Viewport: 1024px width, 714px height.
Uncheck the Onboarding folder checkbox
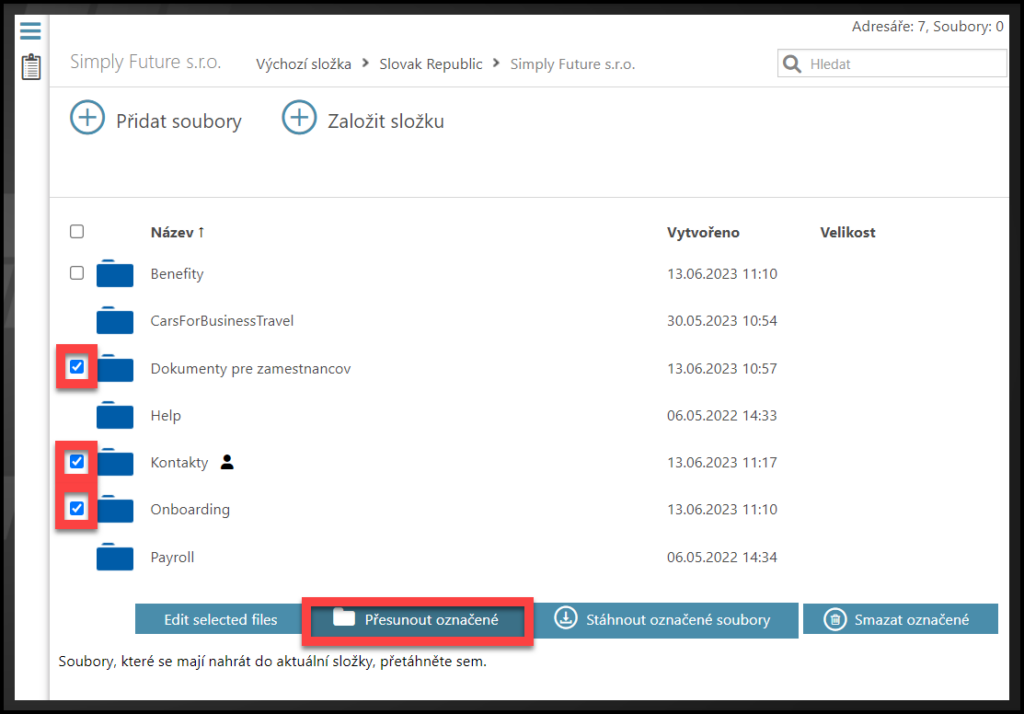[x=77, y=509]
